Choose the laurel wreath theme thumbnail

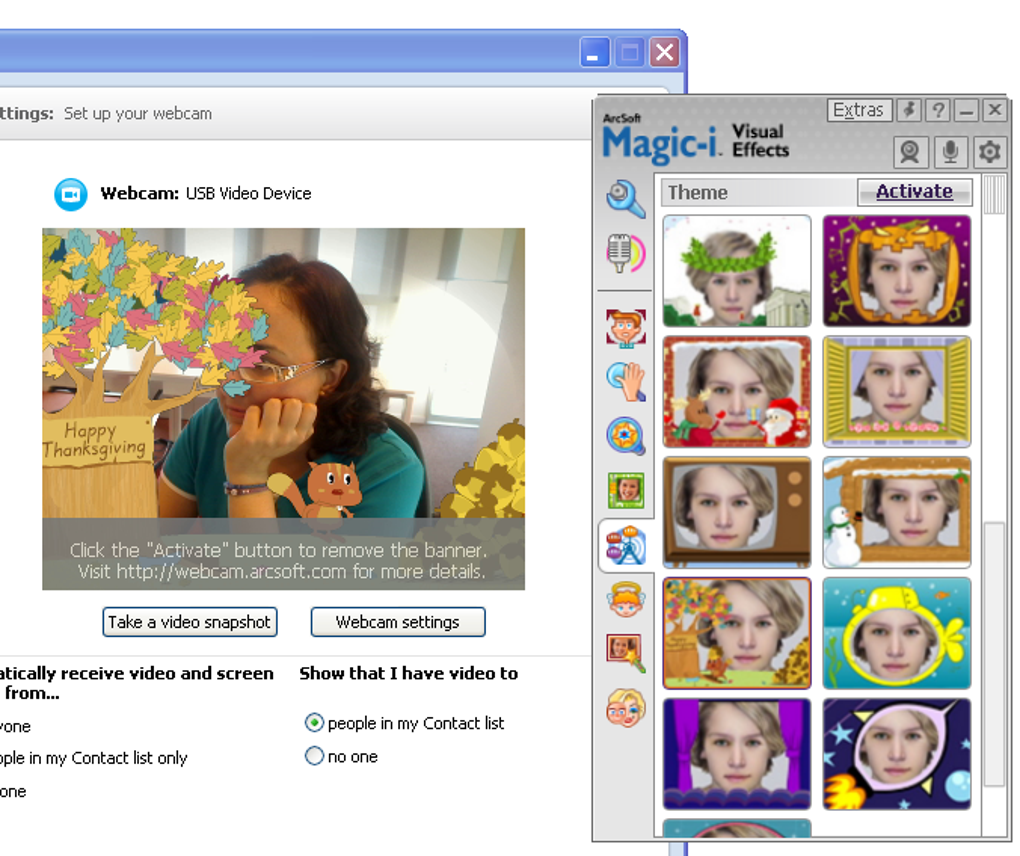click(736, 271)
